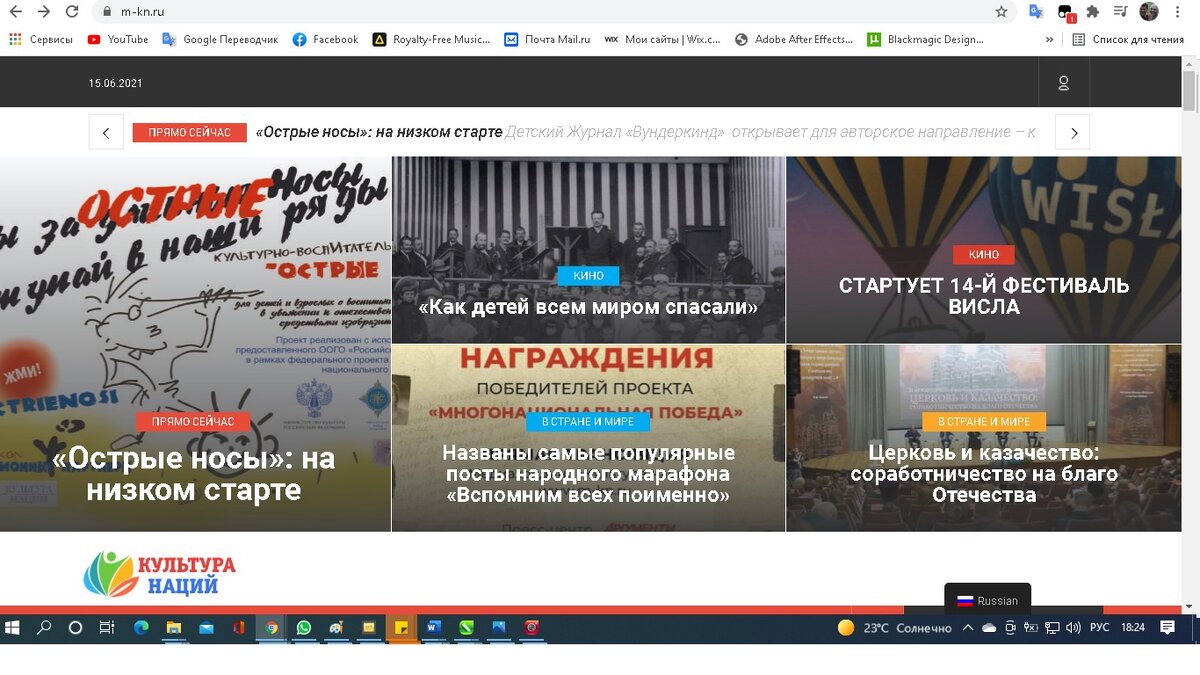
Task: Expand hidden system tray icons chevron
Action: pyautogui.click(x=968, y=628)
